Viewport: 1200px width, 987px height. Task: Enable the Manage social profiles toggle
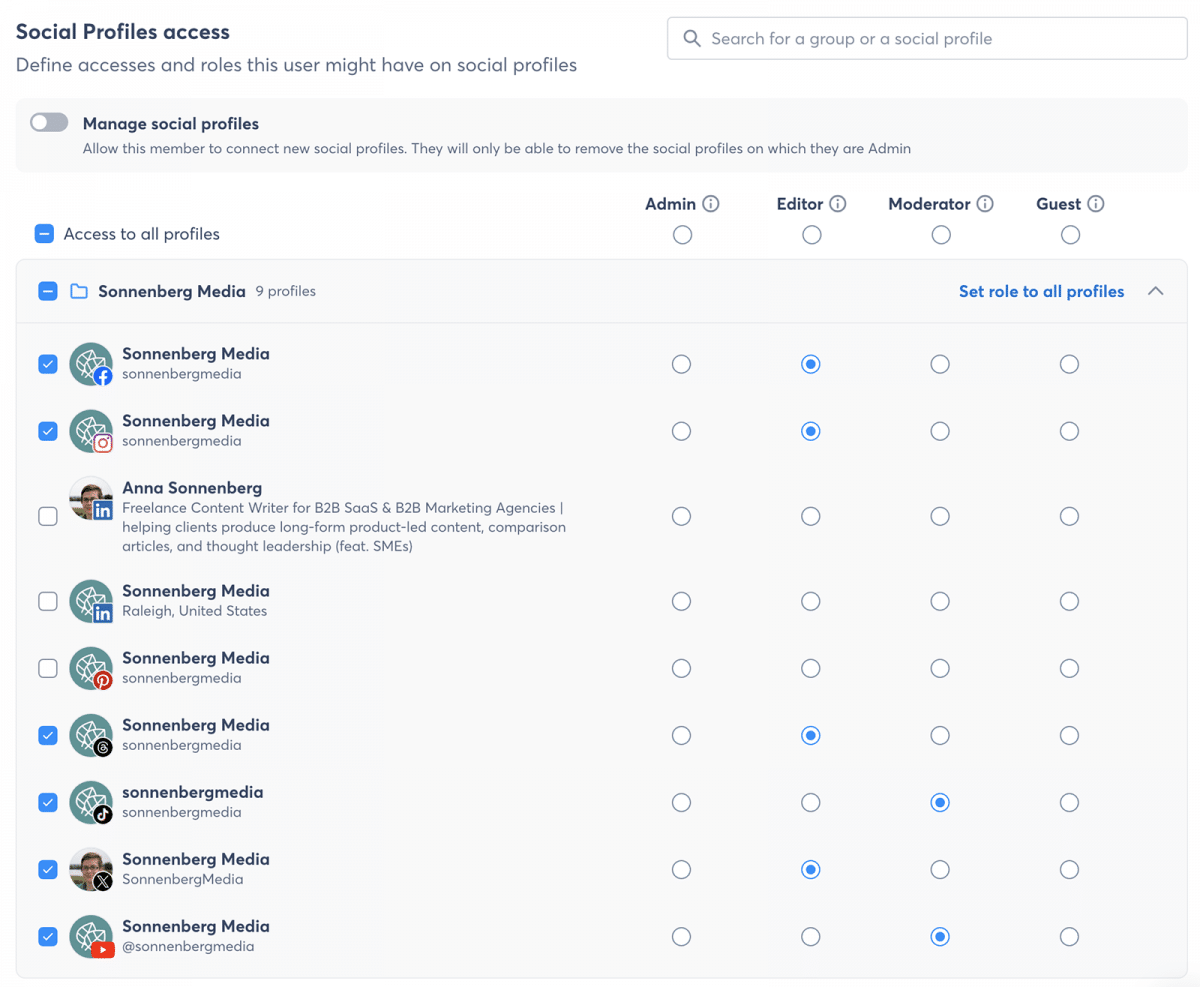(49, 123)
